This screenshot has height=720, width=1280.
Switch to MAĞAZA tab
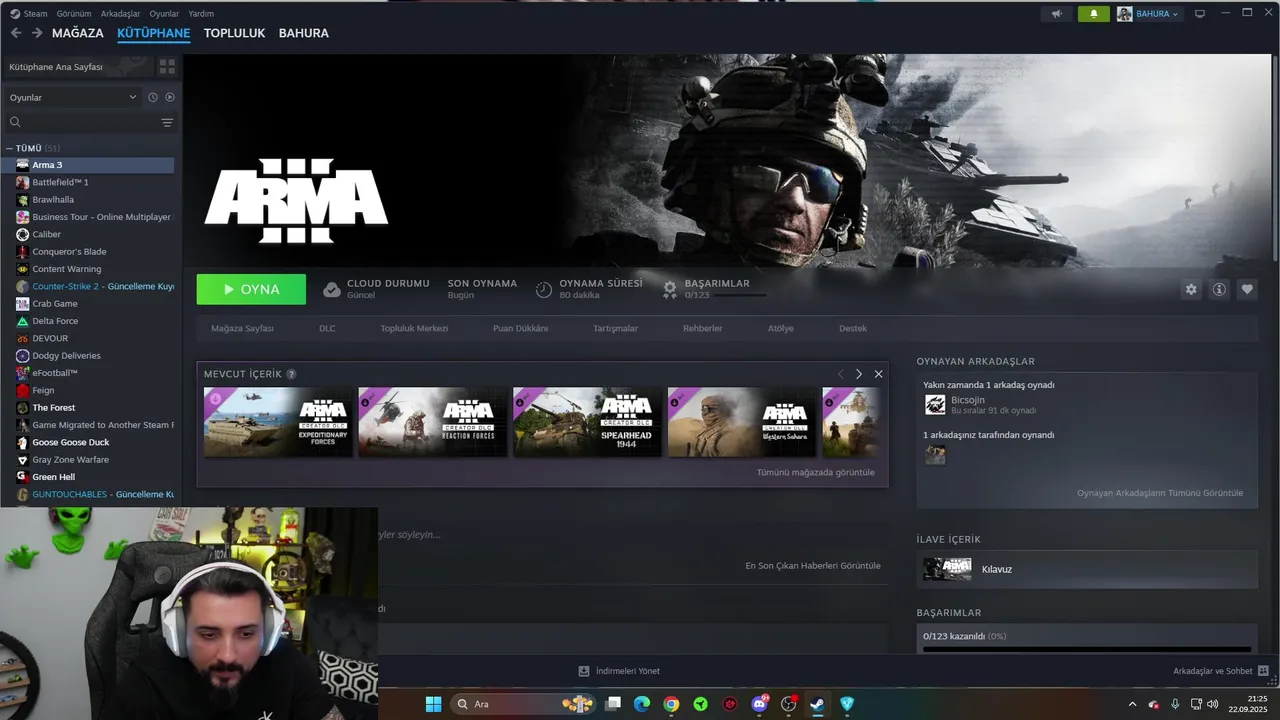[78, 33]
